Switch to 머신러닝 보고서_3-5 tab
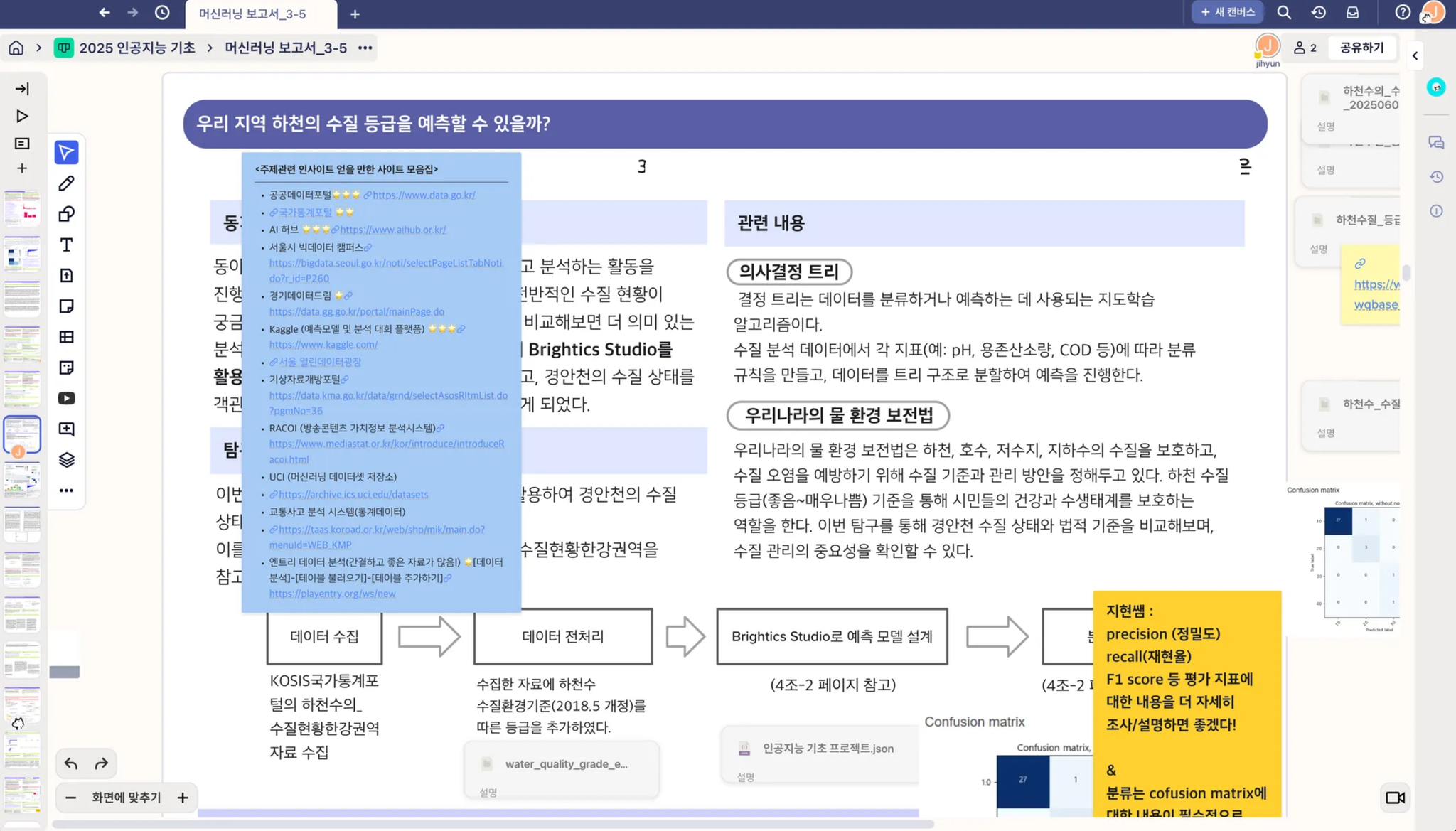1456x831 pixels. pyautogui.click(x=261, y=14)
